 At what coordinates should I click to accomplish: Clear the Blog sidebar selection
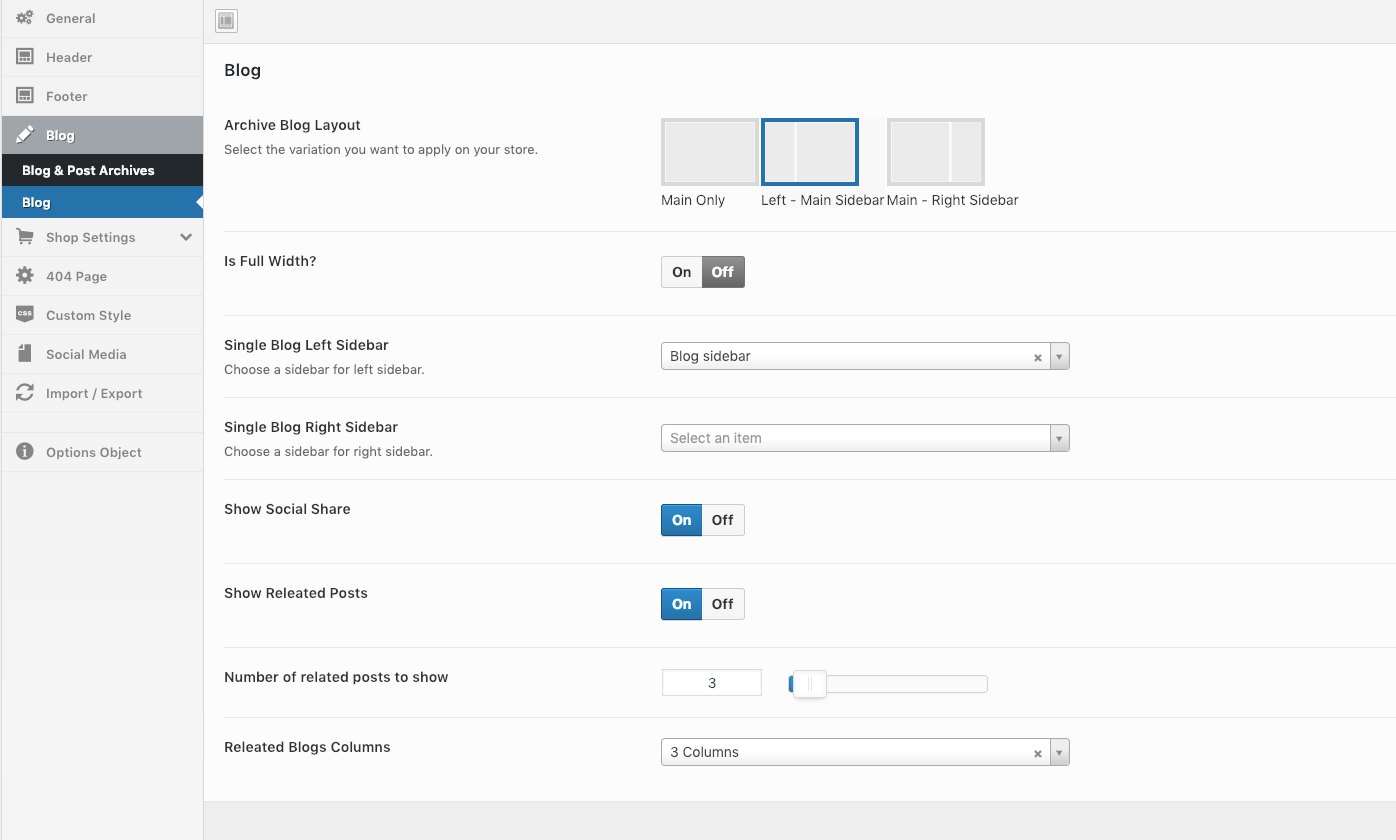(x=1037, y=357)
